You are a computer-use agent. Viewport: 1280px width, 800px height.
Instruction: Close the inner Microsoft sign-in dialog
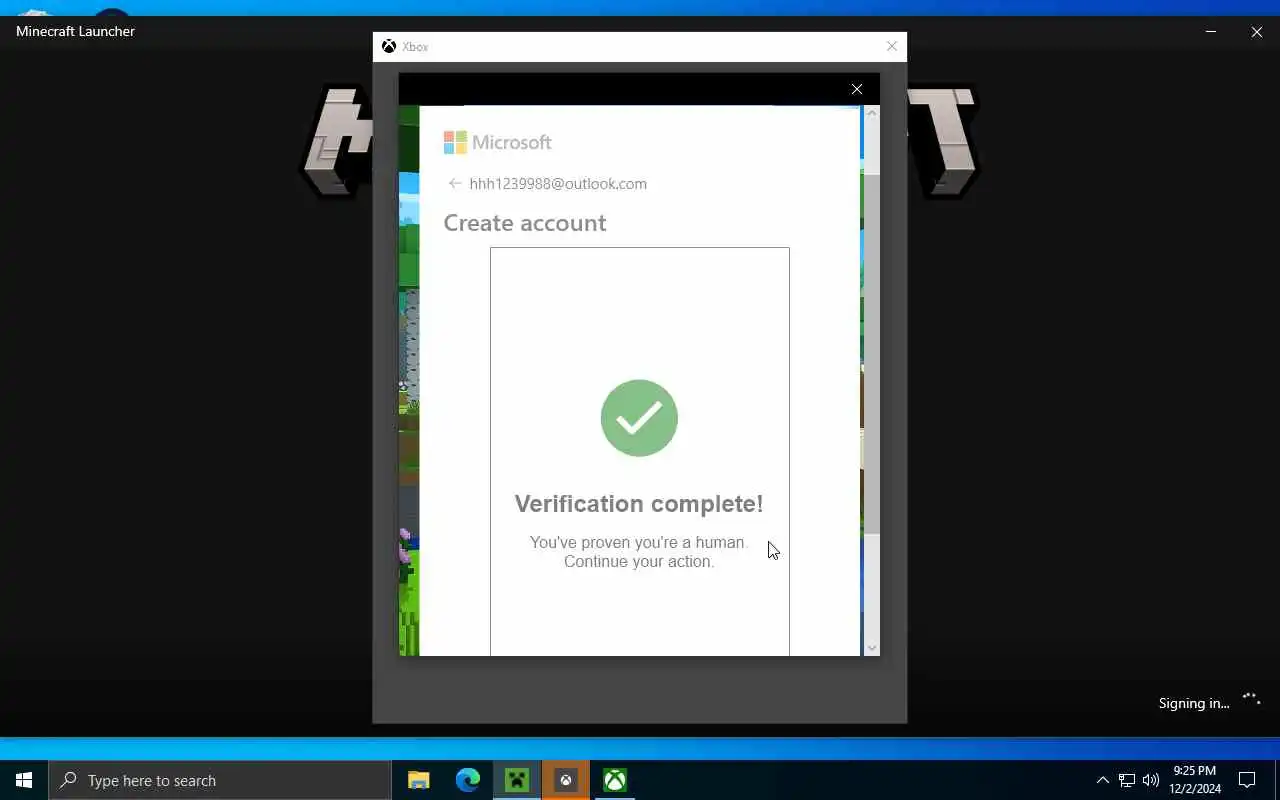point(857,89)
